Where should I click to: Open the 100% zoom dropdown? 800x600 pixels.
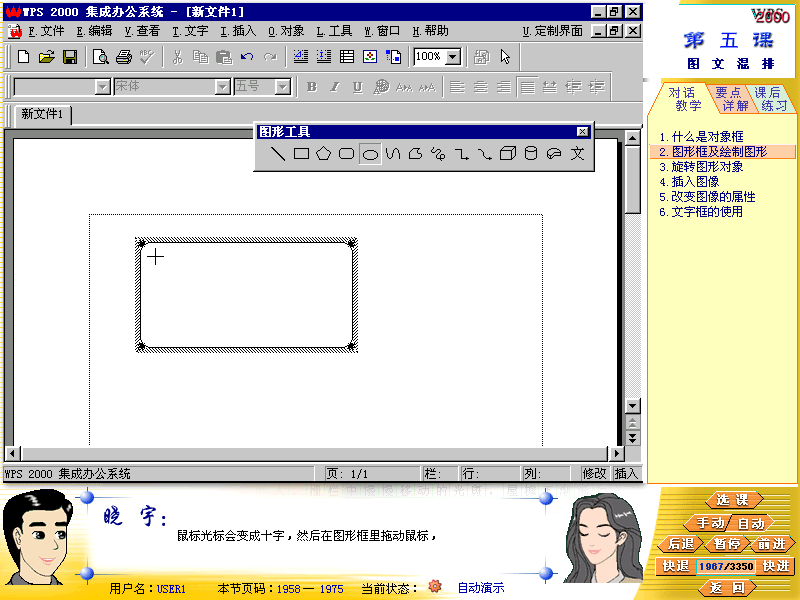pos(452,57)
